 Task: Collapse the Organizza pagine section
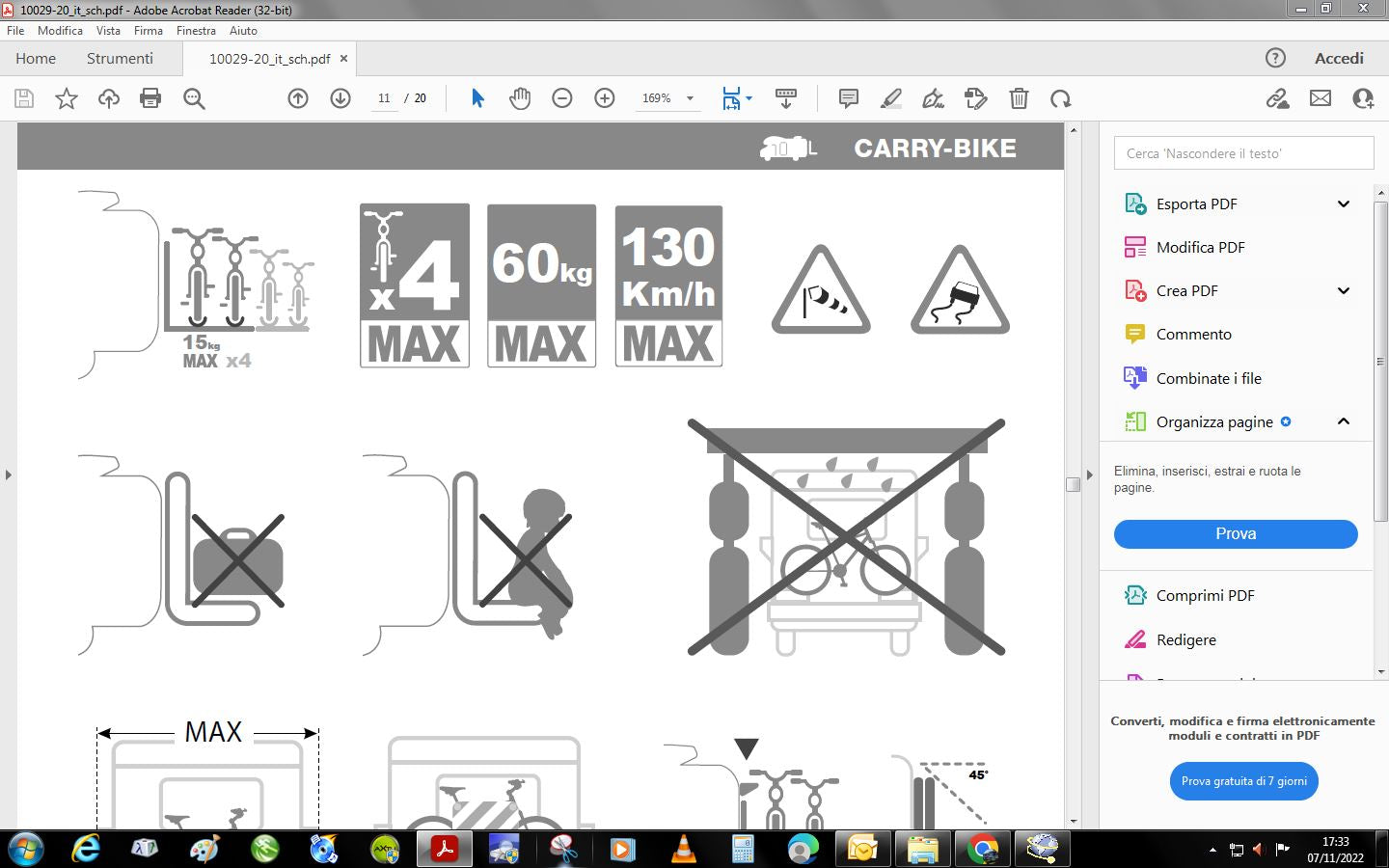pos(1343,421)
